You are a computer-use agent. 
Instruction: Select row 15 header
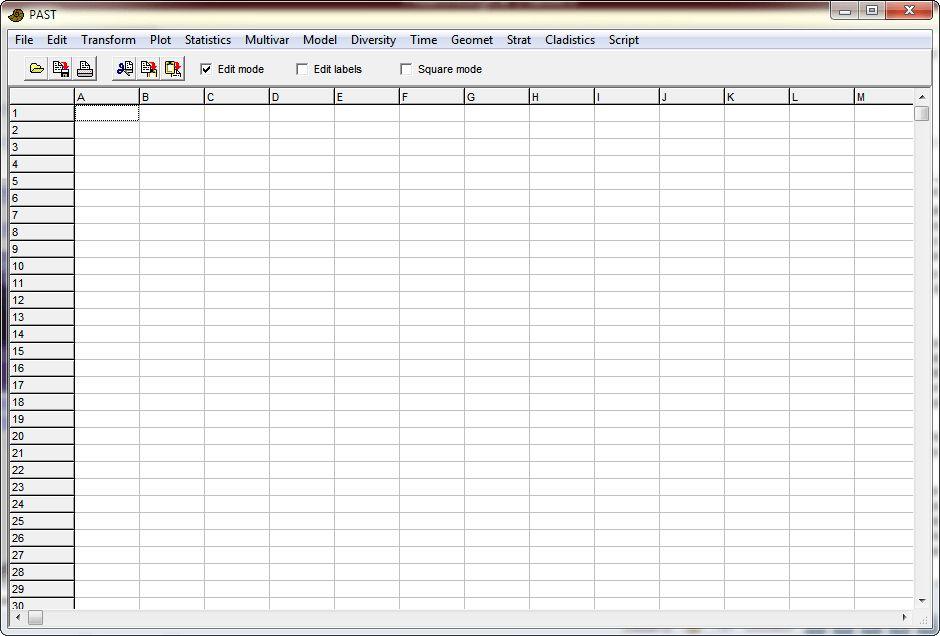point(42,351)
